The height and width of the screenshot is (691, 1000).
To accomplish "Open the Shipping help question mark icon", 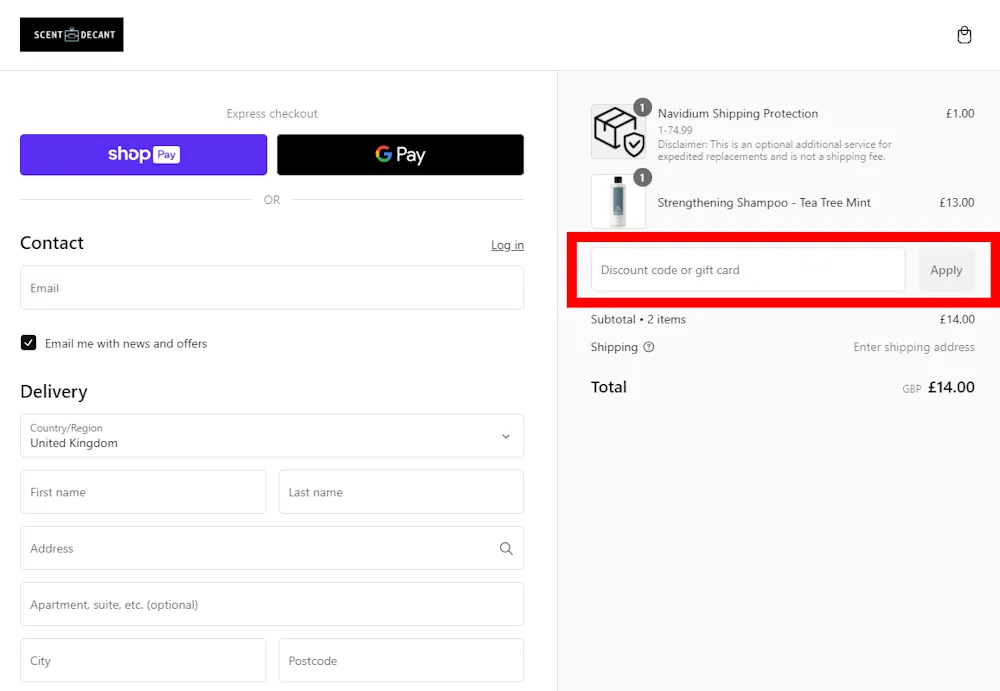I will 650,347.
